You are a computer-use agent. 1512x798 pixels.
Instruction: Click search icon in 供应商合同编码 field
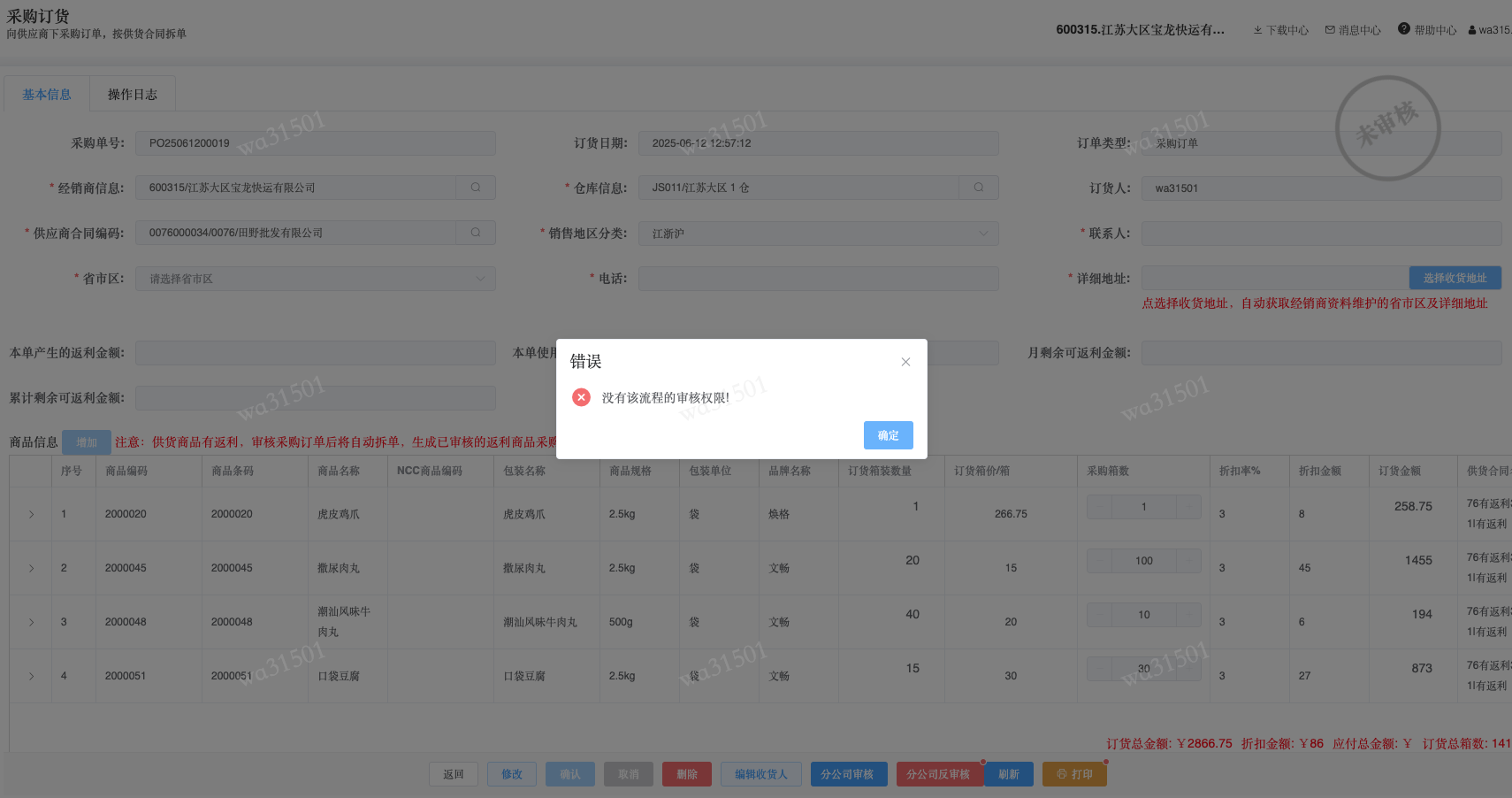click(476, 233)
